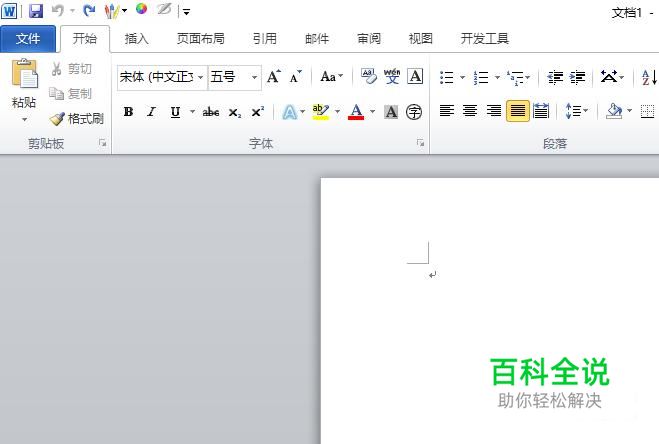
Task: Click the borders grid icon
Action: 647,111
